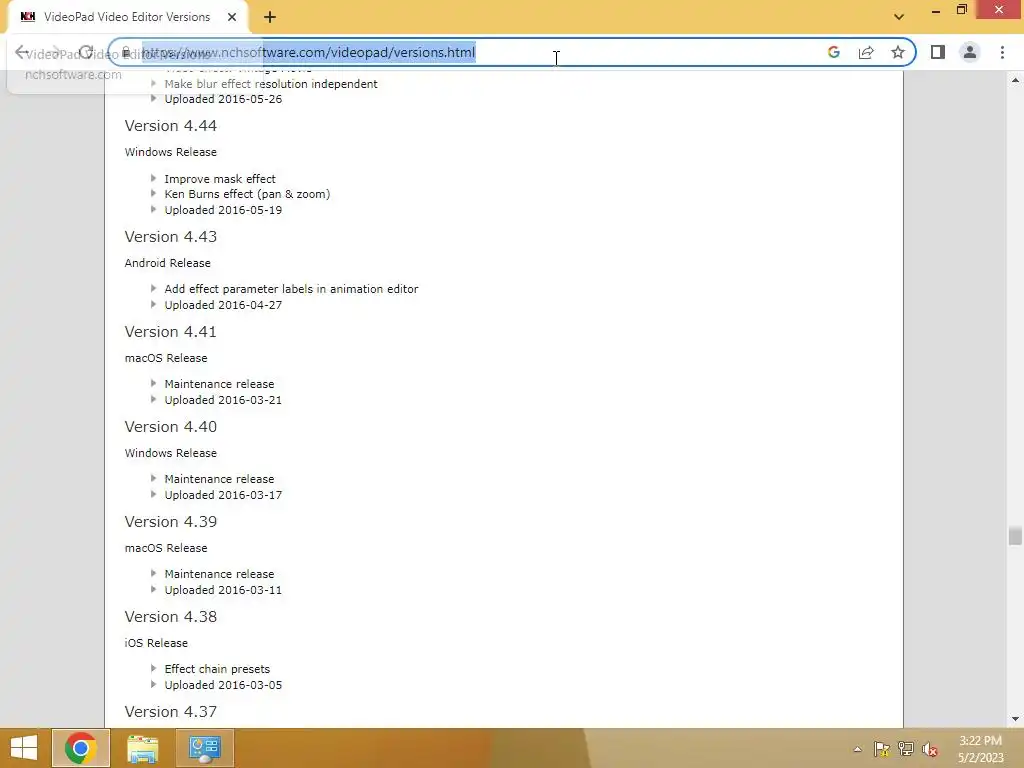Click 'macOS Release' under Version 4.41
Screen dimensions: 1024x768
coord(166,358)
